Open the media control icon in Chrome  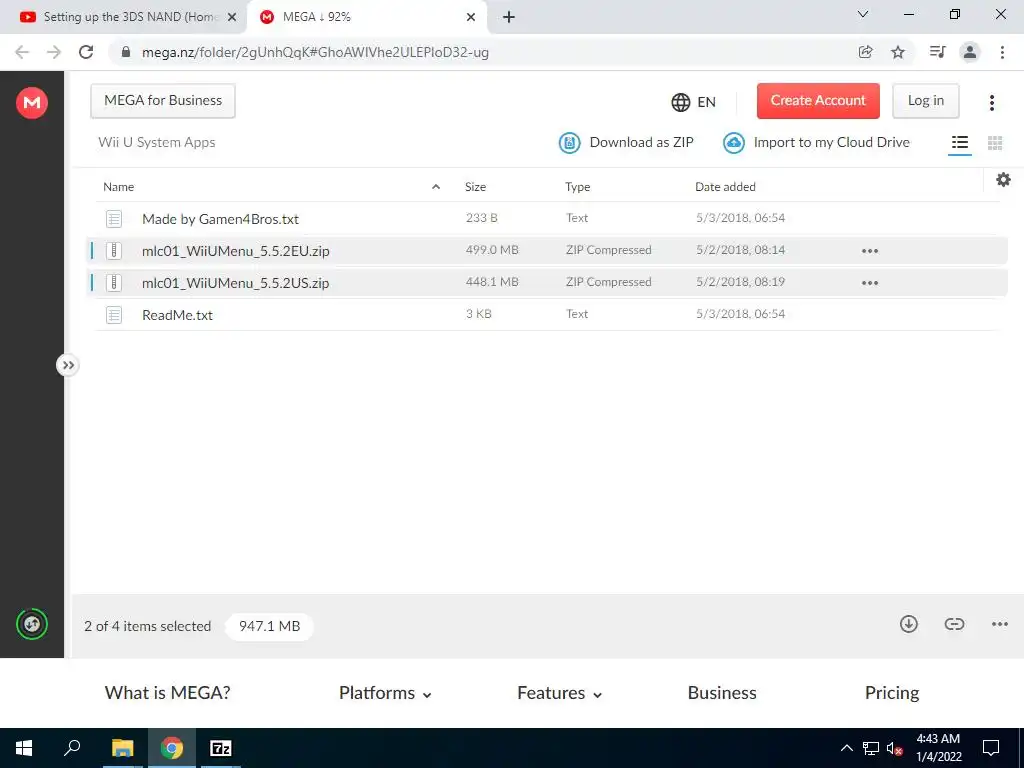937,52
